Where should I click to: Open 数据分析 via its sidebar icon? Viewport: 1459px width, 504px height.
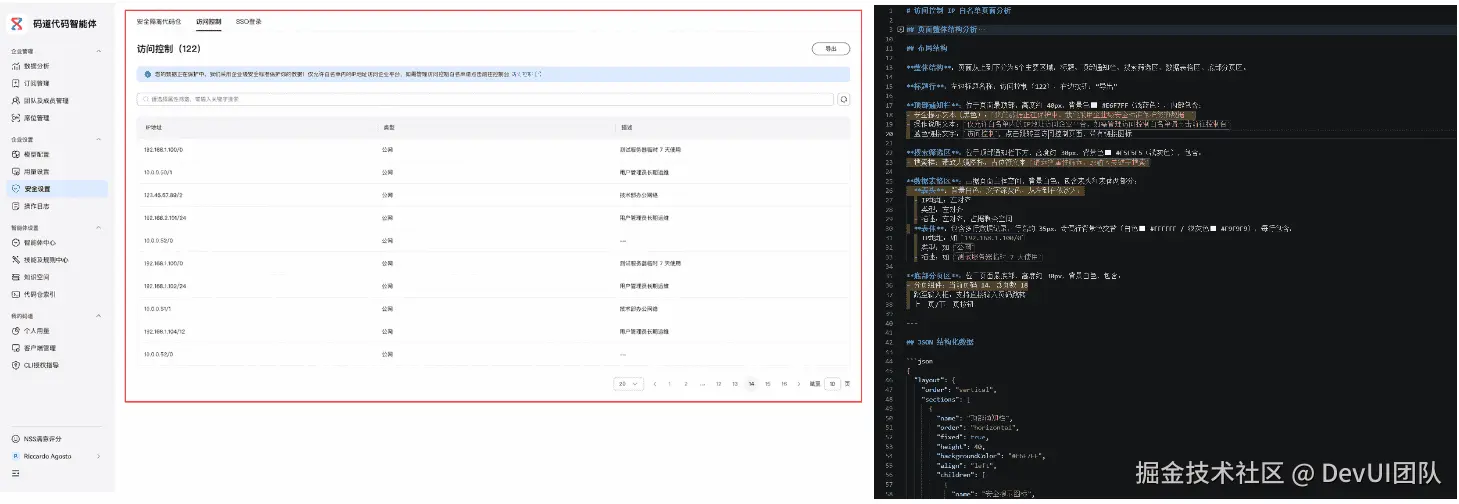coord(15,66)
